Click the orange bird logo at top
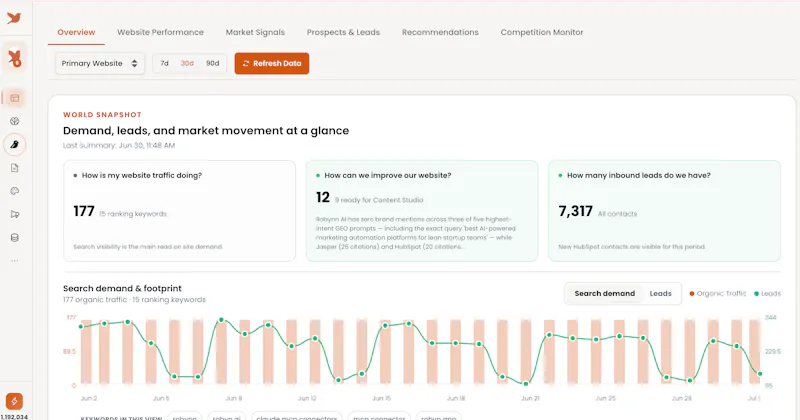 tap(14, 18)
